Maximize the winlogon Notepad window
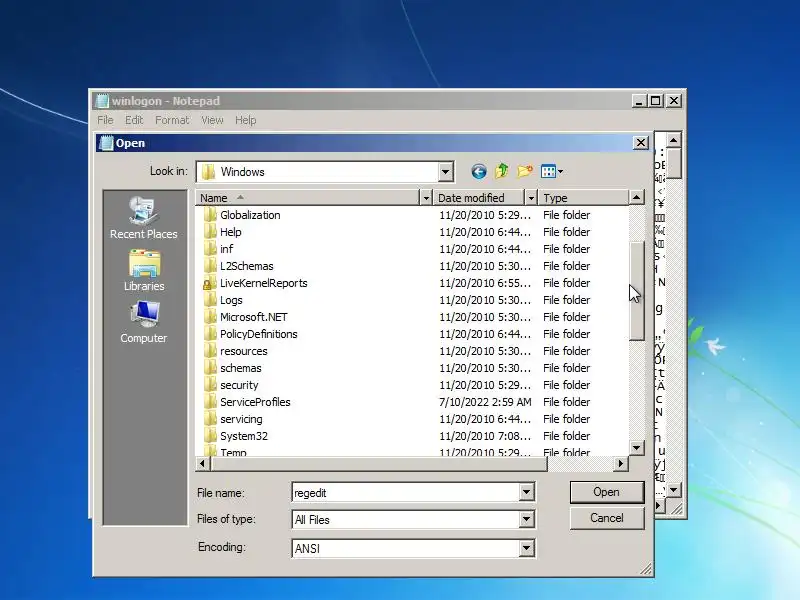 [x=656, y=101]
